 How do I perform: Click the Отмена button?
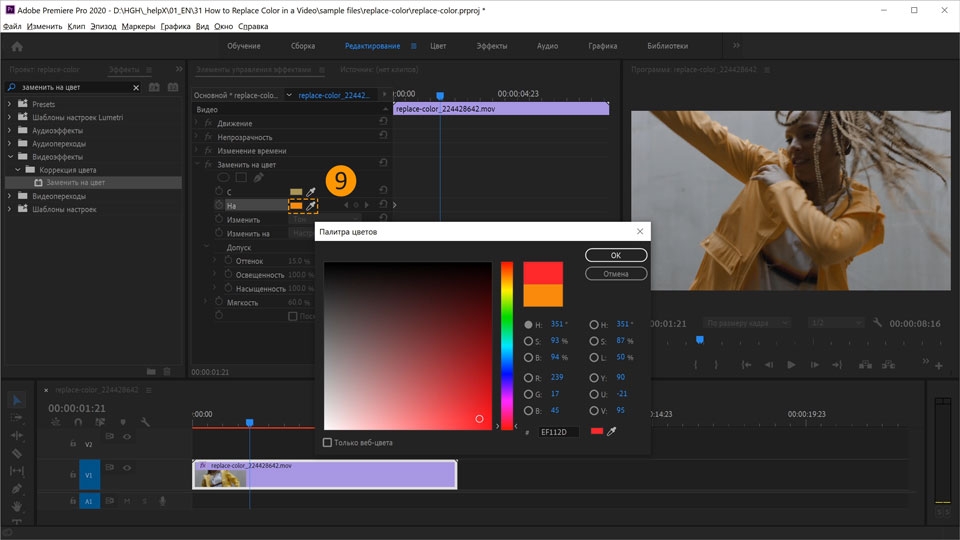click(615, 273)
